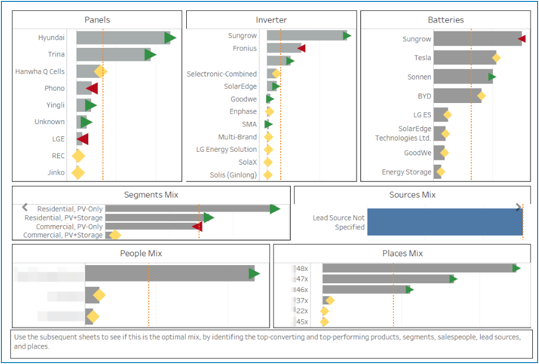Select the Commercial, PV+Storage label
This screenshot has width=539, height=364.
point(63,235)
